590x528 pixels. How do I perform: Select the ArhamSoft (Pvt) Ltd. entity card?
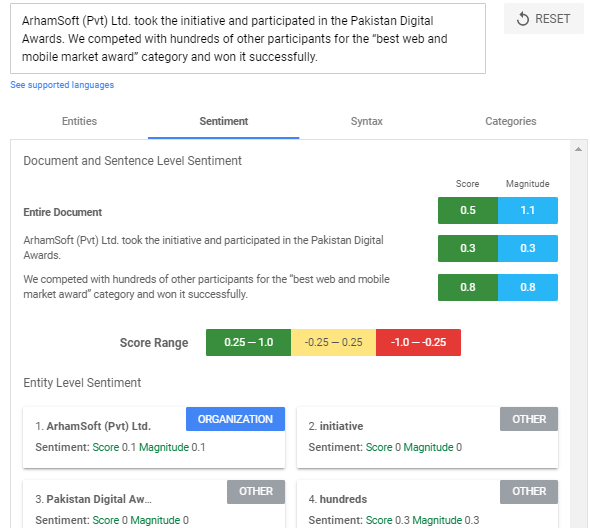click(154, 437)
